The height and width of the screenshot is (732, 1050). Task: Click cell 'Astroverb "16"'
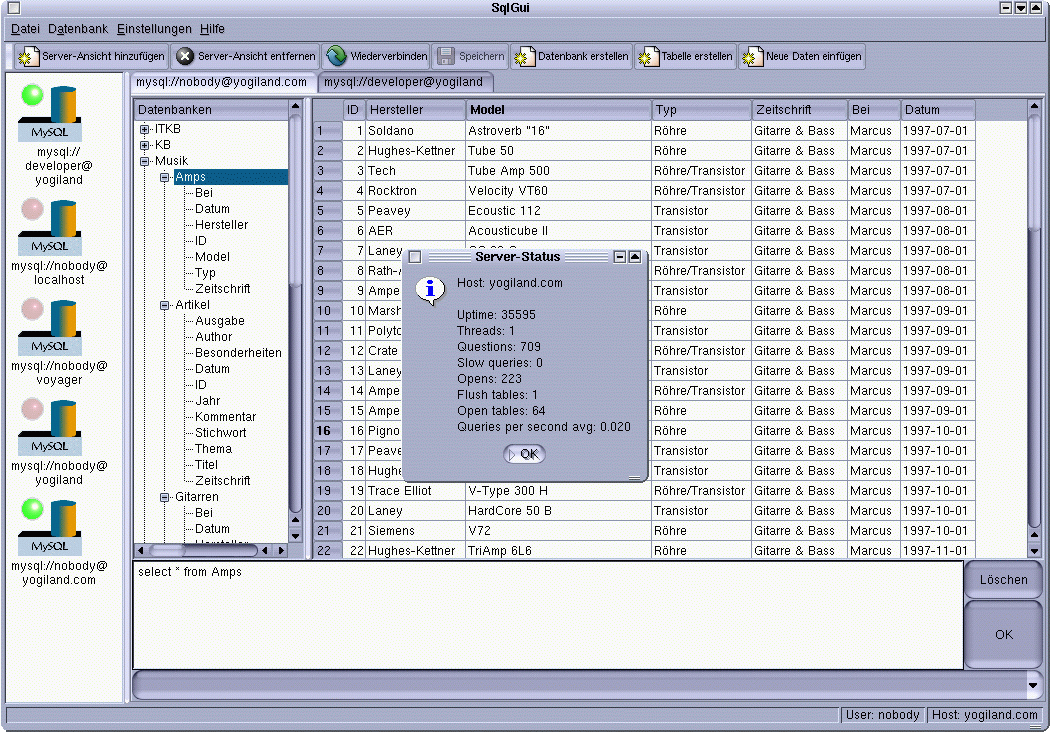(558, 131)
